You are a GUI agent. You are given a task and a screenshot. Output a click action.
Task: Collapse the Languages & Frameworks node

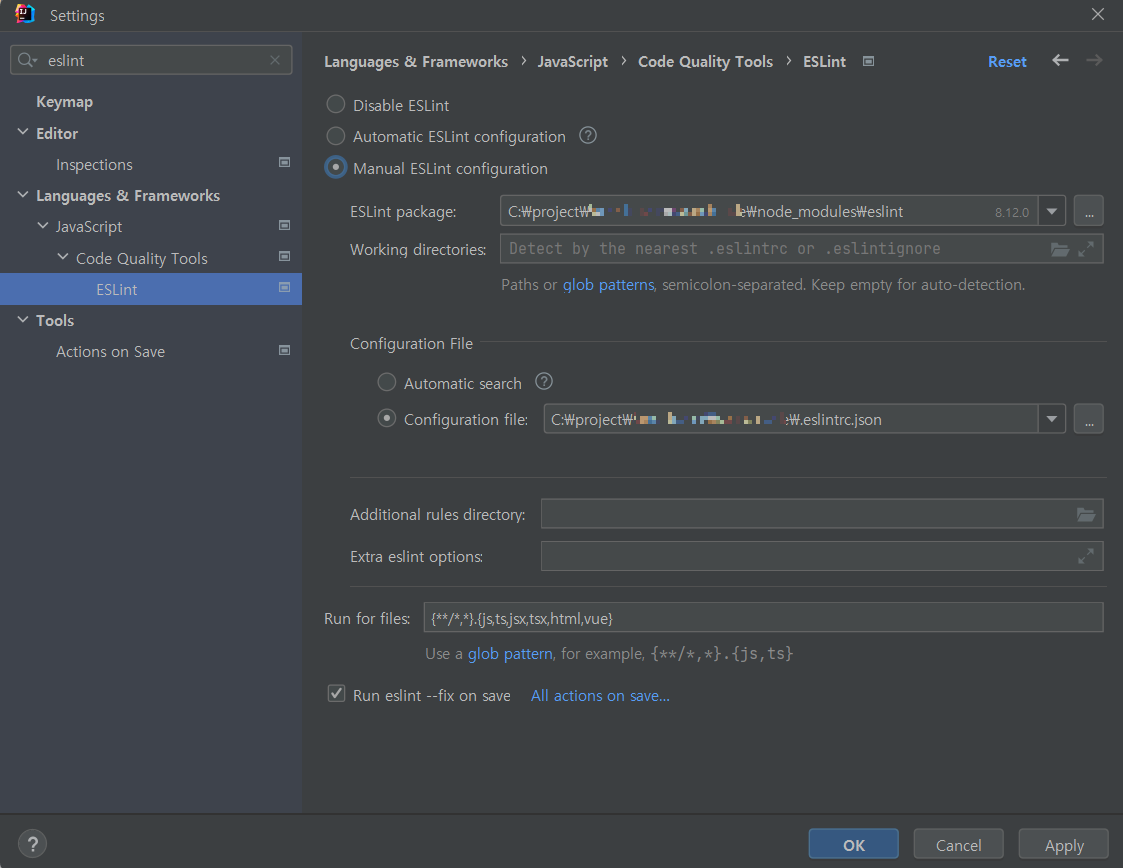point(23,195)
